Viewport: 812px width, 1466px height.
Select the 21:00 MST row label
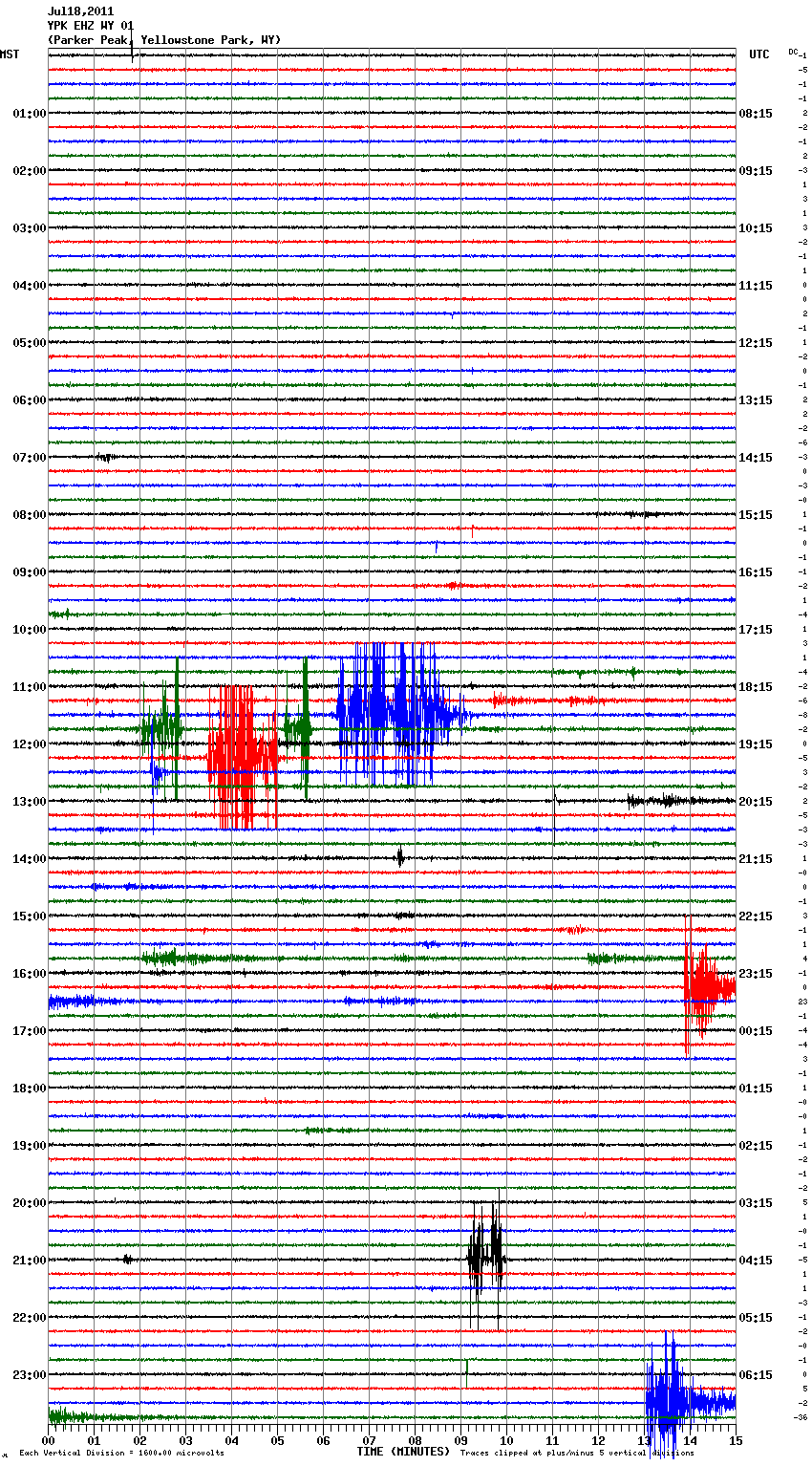(30, 1261)
